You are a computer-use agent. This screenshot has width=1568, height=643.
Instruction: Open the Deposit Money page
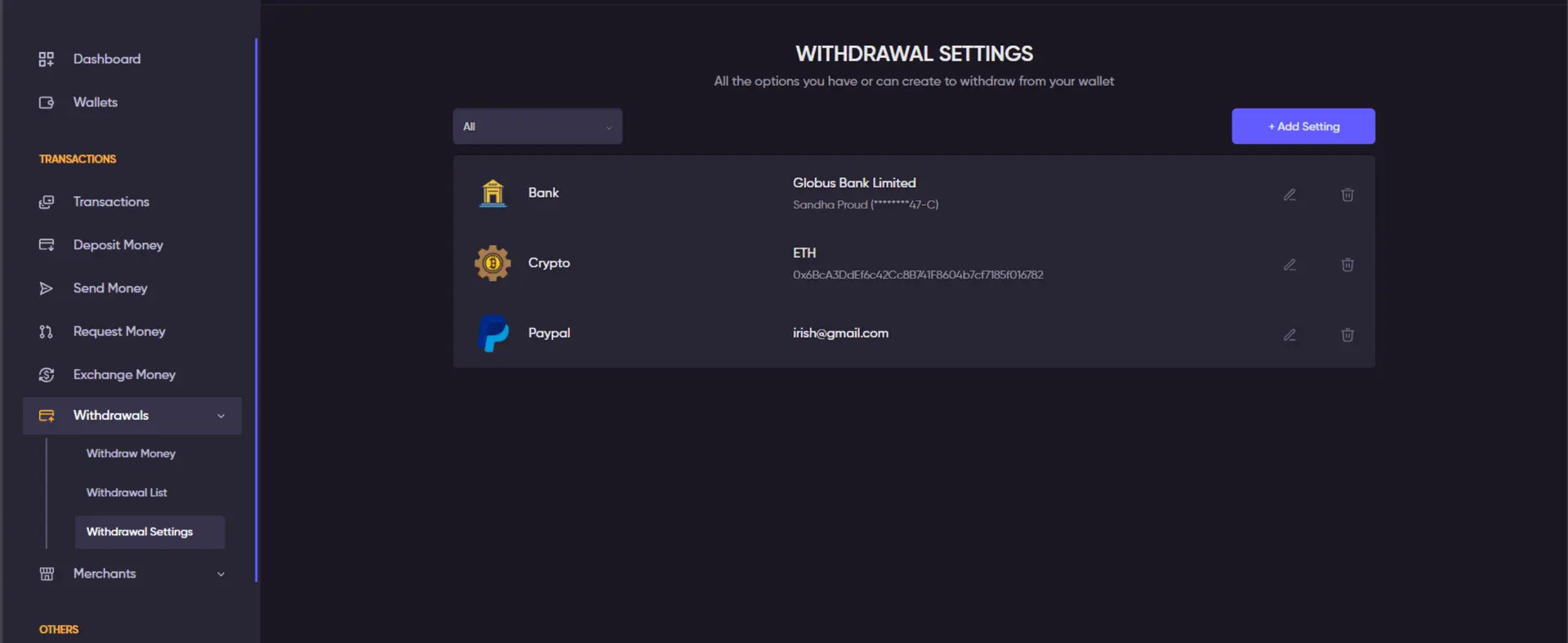click(118, 245)
